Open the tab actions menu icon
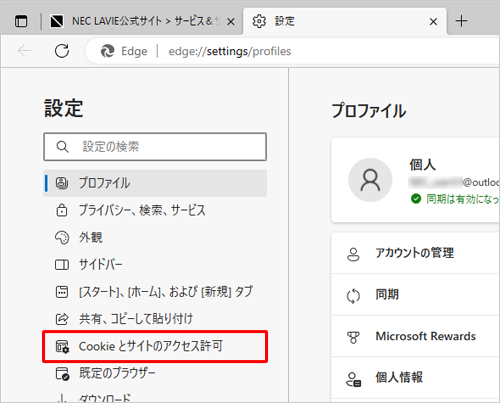500x403 pixels. [x=21, y=22]
